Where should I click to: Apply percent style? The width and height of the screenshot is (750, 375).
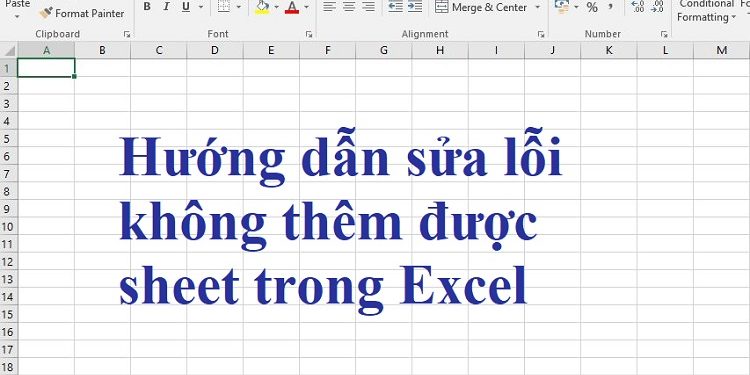(x=592, y=7)
